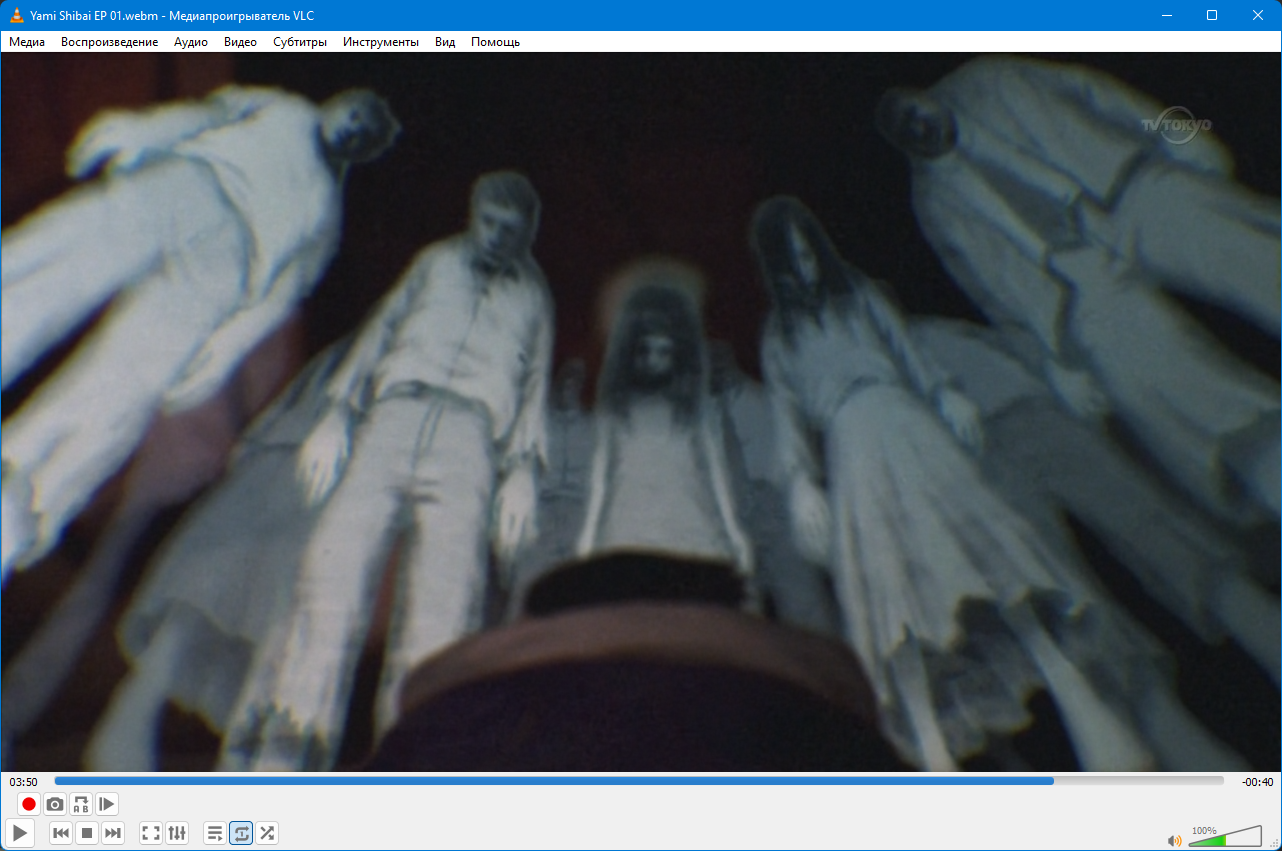Set the A-B loop points
This screenshot has height=851, width=1282.
point(81,804)
